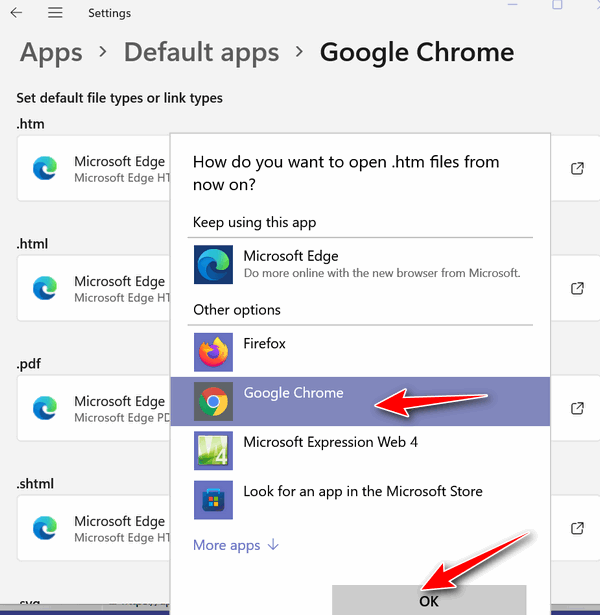Open external link icon for .pdf row
This screenshot has height=615, width=600.
tap(577, 408)
